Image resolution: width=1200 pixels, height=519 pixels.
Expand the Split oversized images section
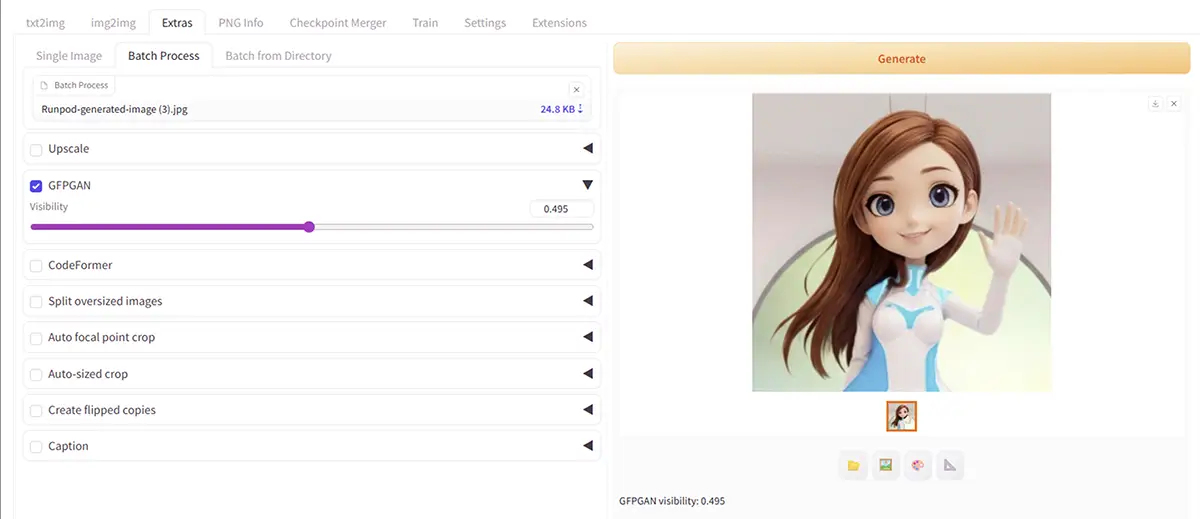tap(587, 302)
